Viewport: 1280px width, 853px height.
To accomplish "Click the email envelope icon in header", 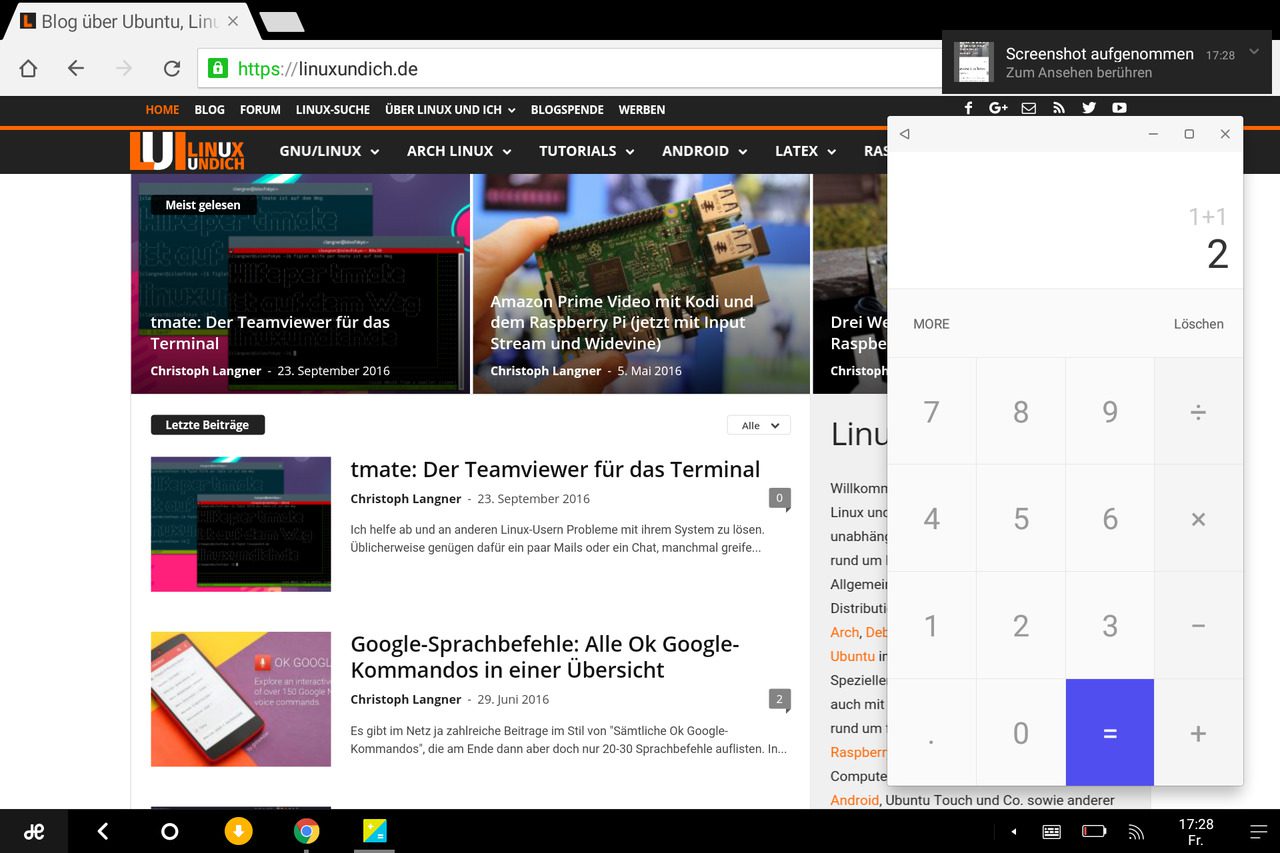I will (1028, 108).
